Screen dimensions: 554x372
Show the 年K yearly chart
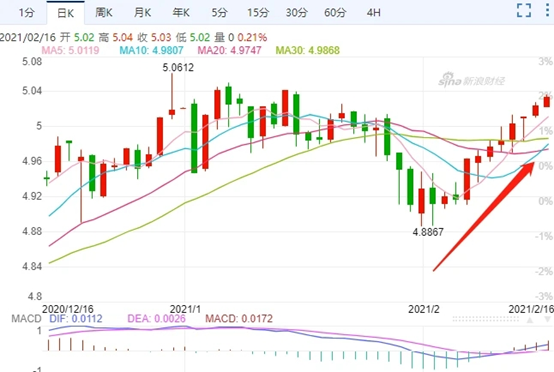pyautogui.click(x=181, y=13)
